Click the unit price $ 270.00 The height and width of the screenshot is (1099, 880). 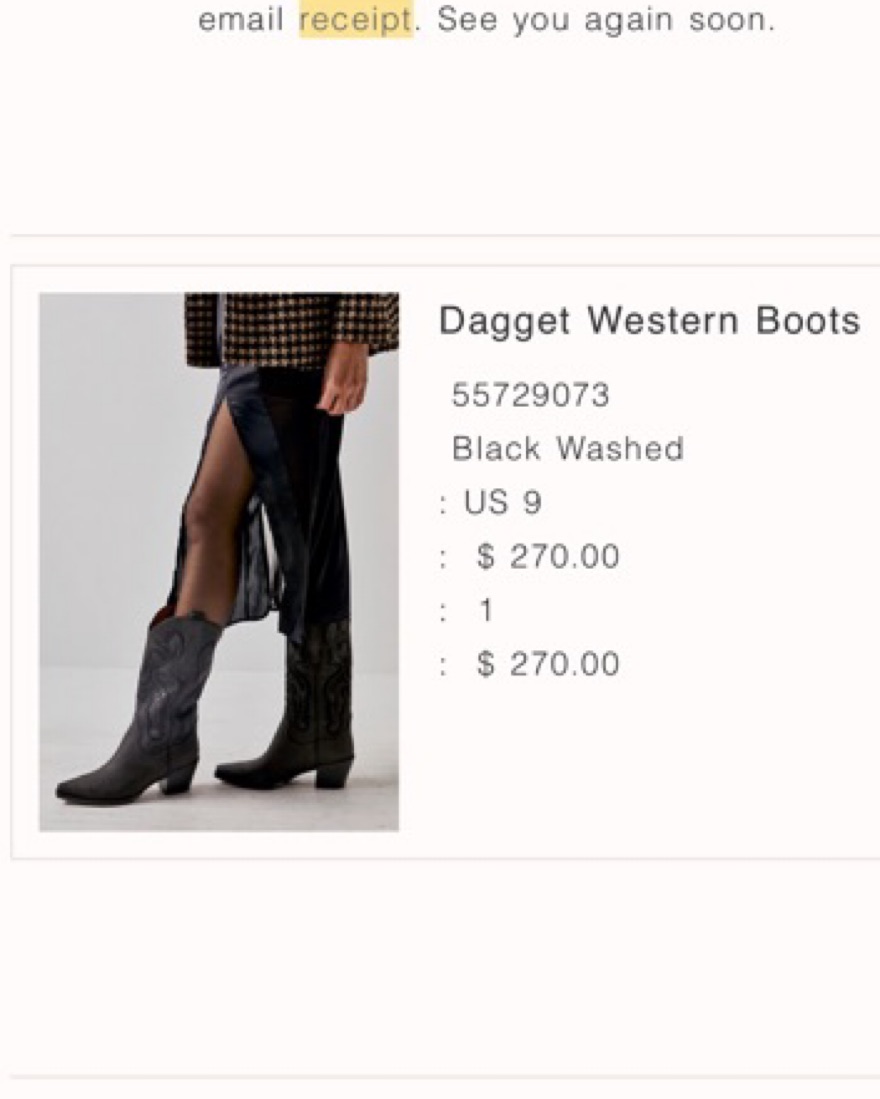pyautogui.click(x=548, y=557)
